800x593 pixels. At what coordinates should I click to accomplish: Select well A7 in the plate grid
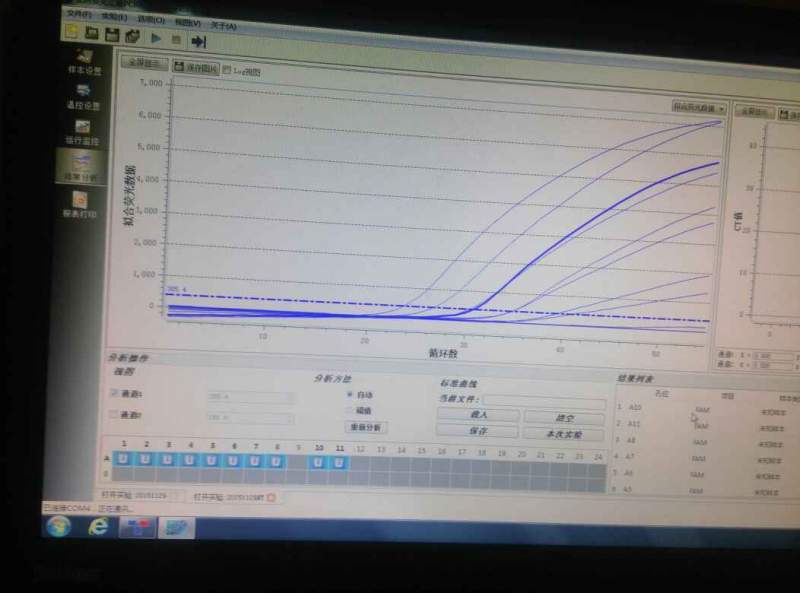coord(254,462)
